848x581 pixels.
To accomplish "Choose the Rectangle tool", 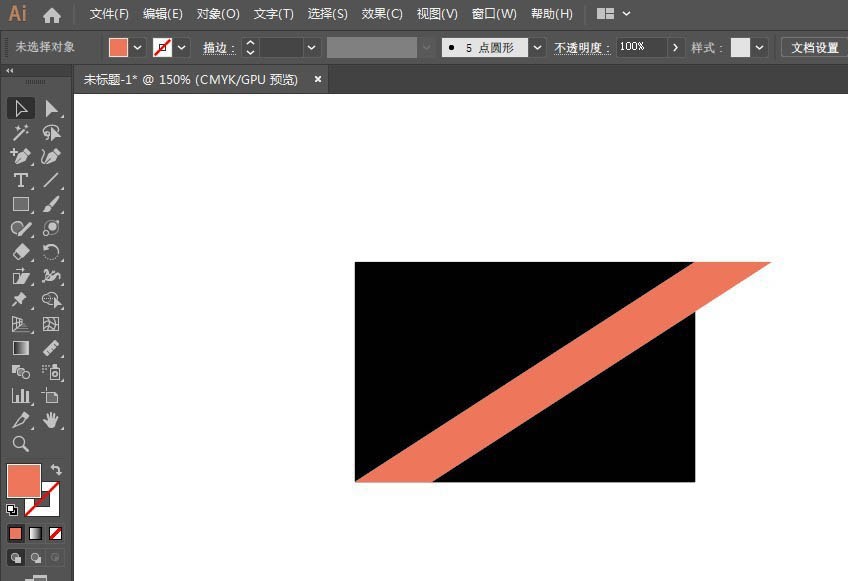I will point(21,204).
